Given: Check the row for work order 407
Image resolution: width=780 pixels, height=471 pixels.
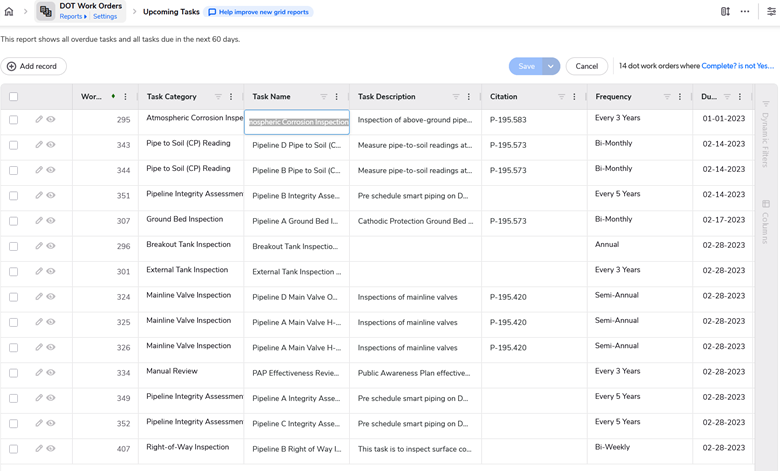Looking at the screenshot, I should (14, 449).
